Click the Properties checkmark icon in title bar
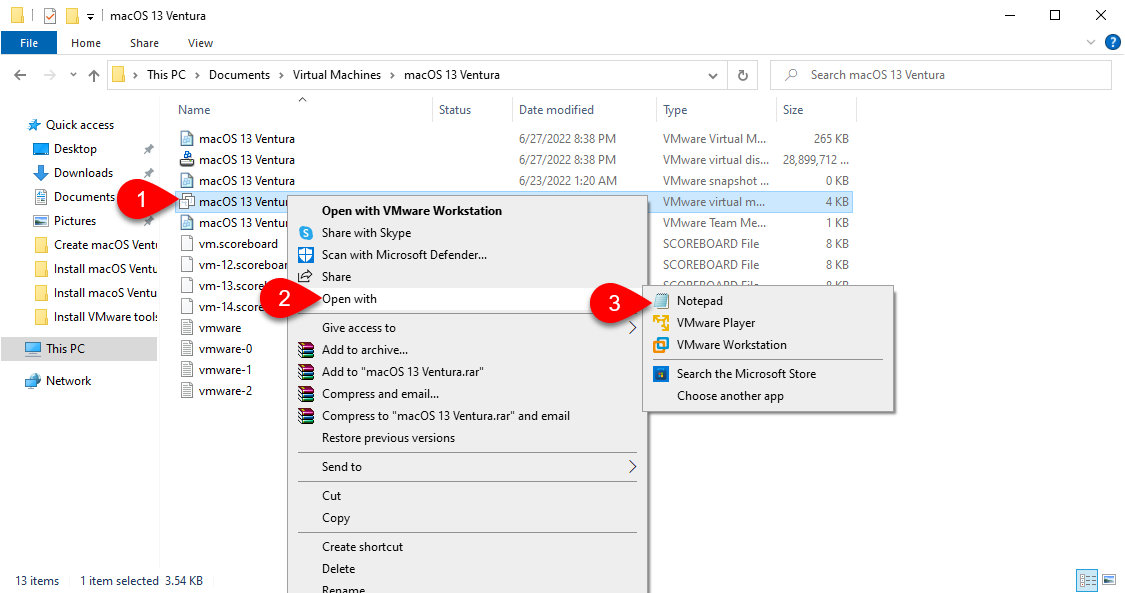 tap(50, 15)
